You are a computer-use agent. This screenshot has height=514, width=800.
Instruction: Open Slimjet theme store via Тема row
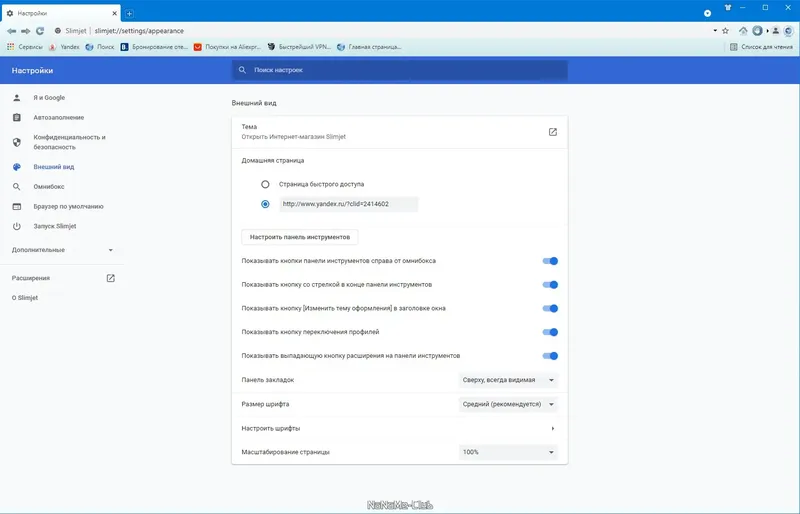pos(400,132)
